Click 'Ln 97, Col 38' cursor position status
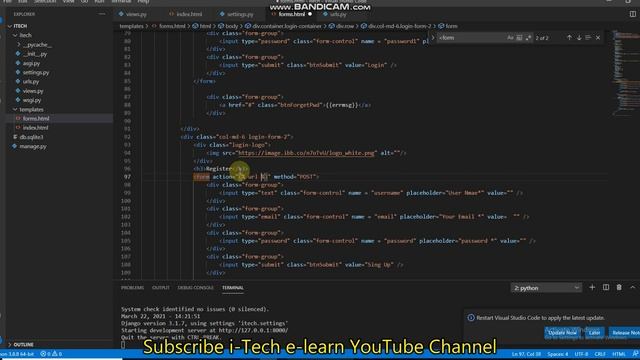640x360 pixels. coord(526,354)
